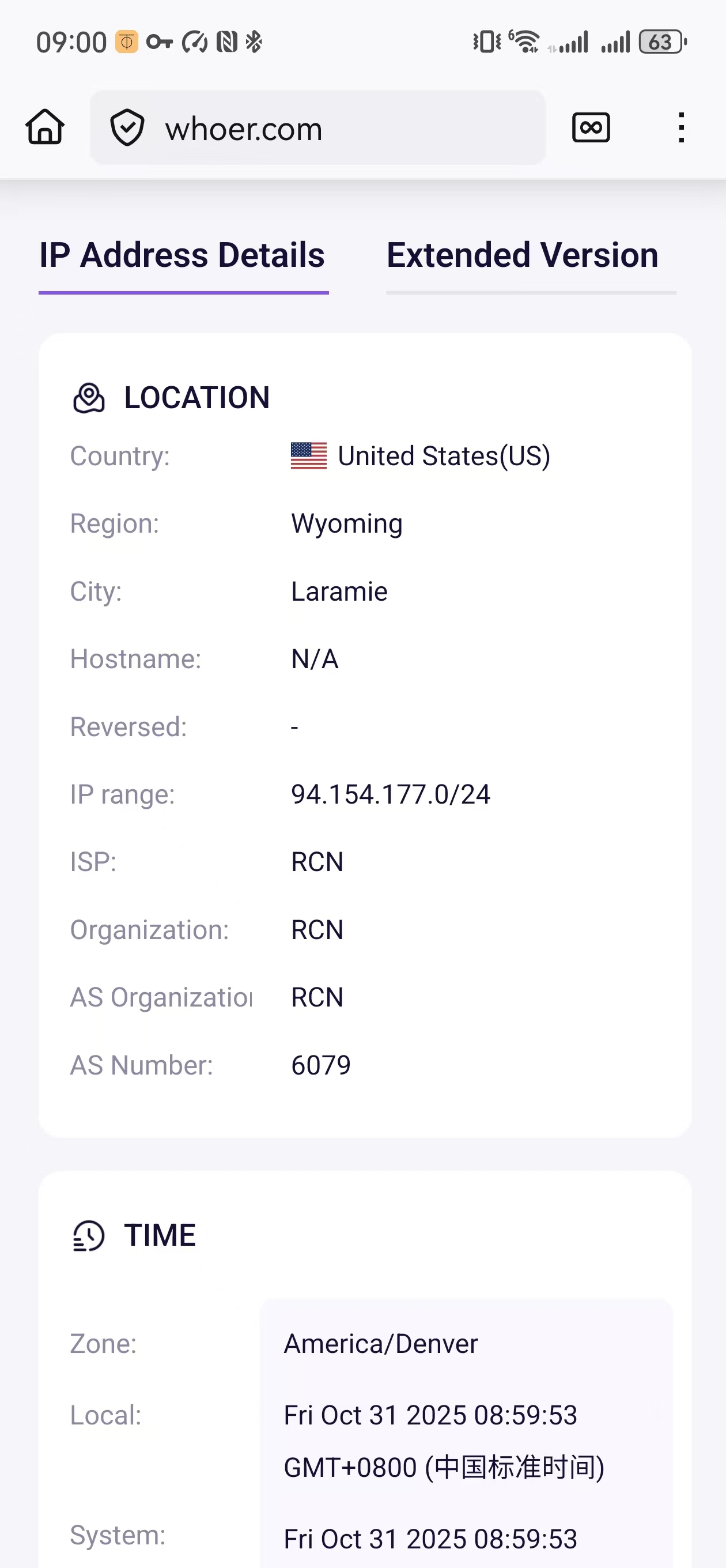Tap the region value Wyoming
The image size is (726, 1568).
coord(347,524)
